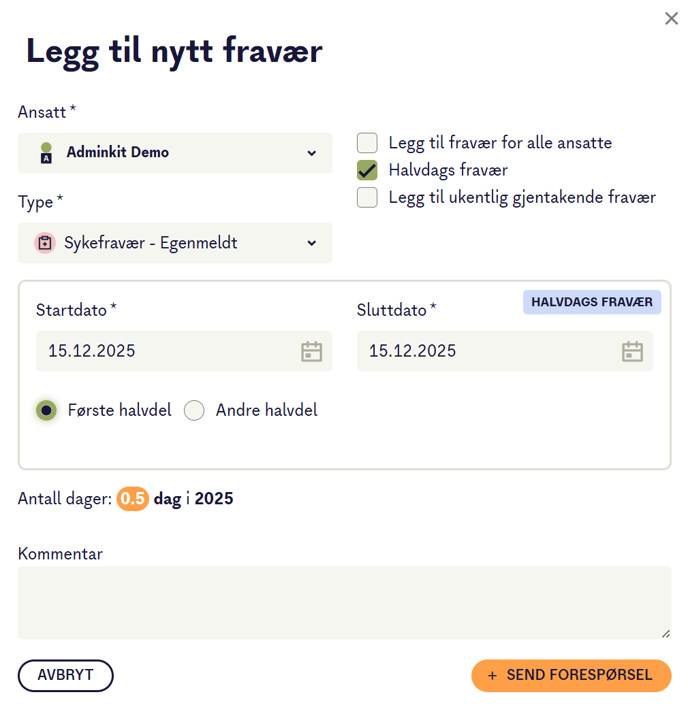This screenshot has width=688, height=718.
Task: Uncheck the Halvdags fravær checkbox
Action: coord(368,170)
